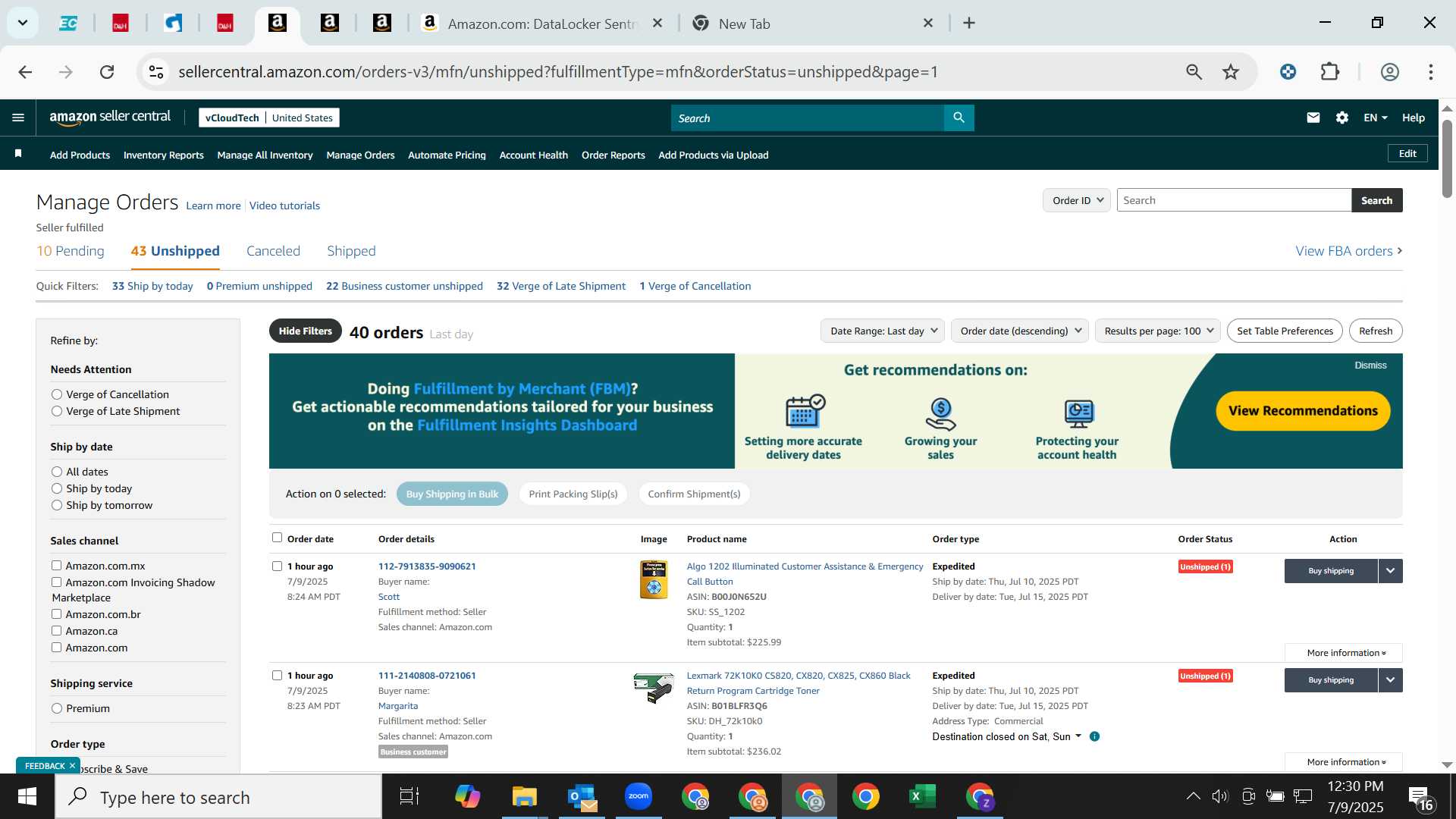Open the messages envelope icon
Image resolution: width=1456 pixels, height=819 pixels.
click(1313, 118)
